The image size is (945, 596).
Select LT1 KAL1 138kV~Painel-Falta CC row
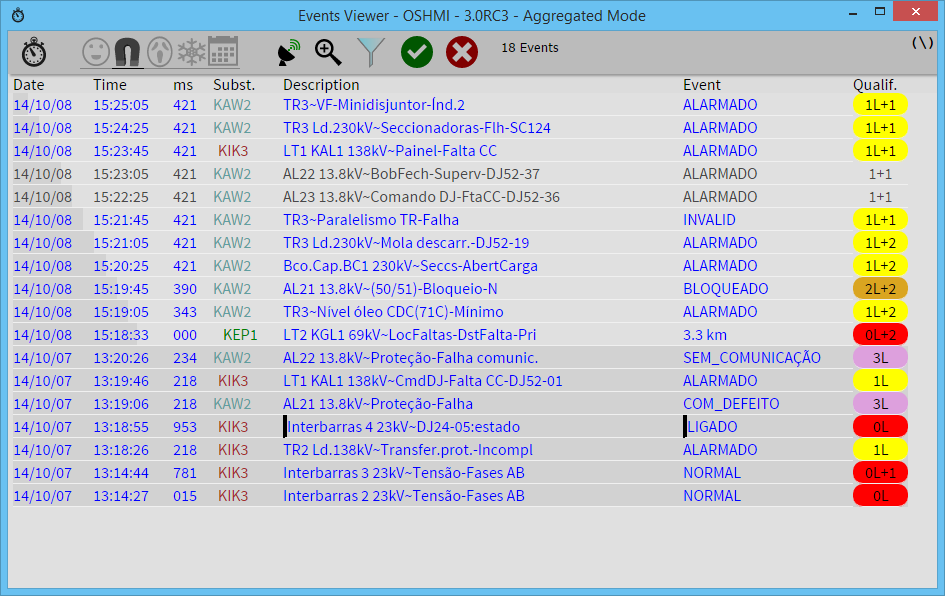460,151
